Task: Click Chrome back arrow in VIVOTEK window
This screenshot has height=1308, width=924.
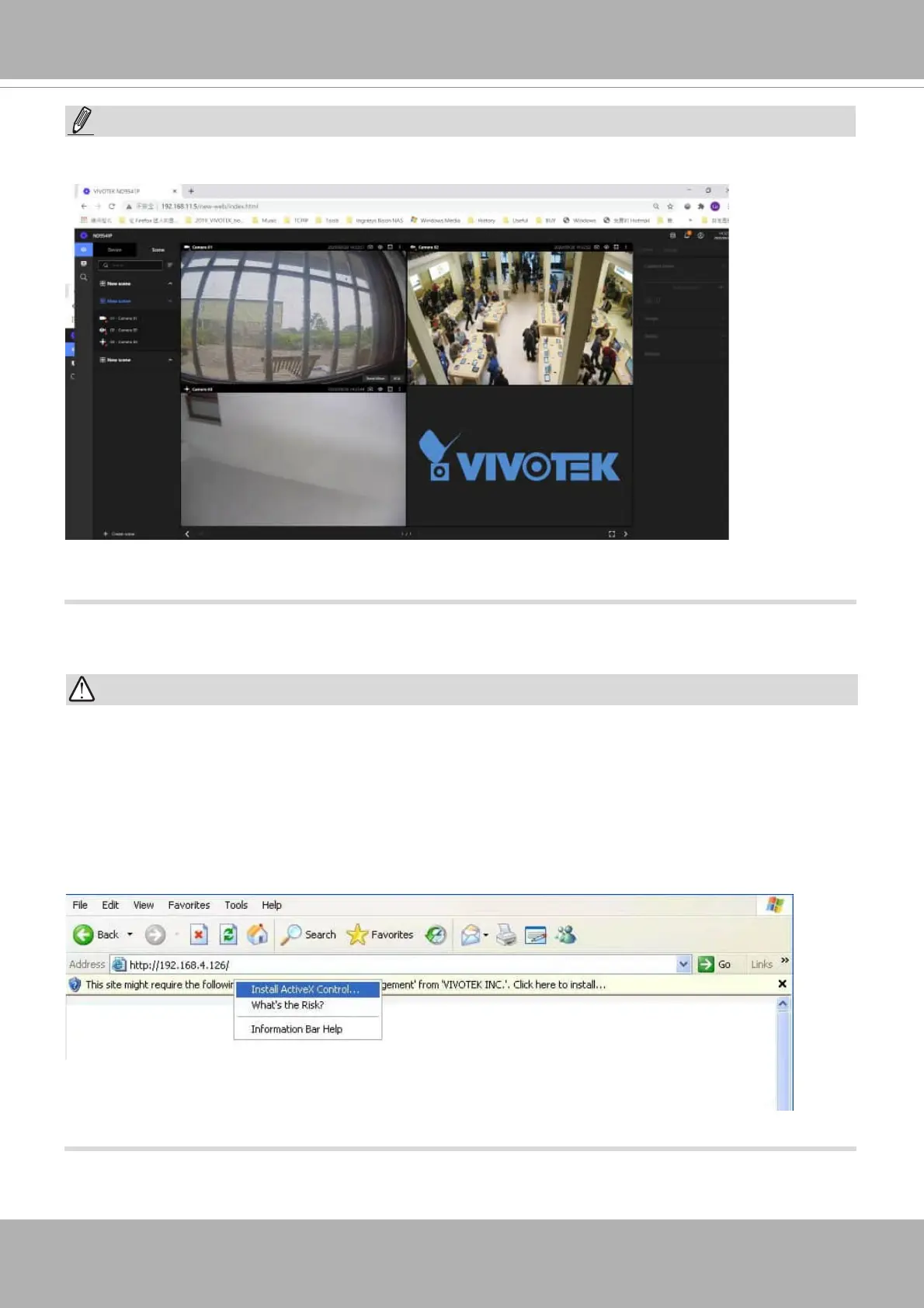Action: [84, 207]
